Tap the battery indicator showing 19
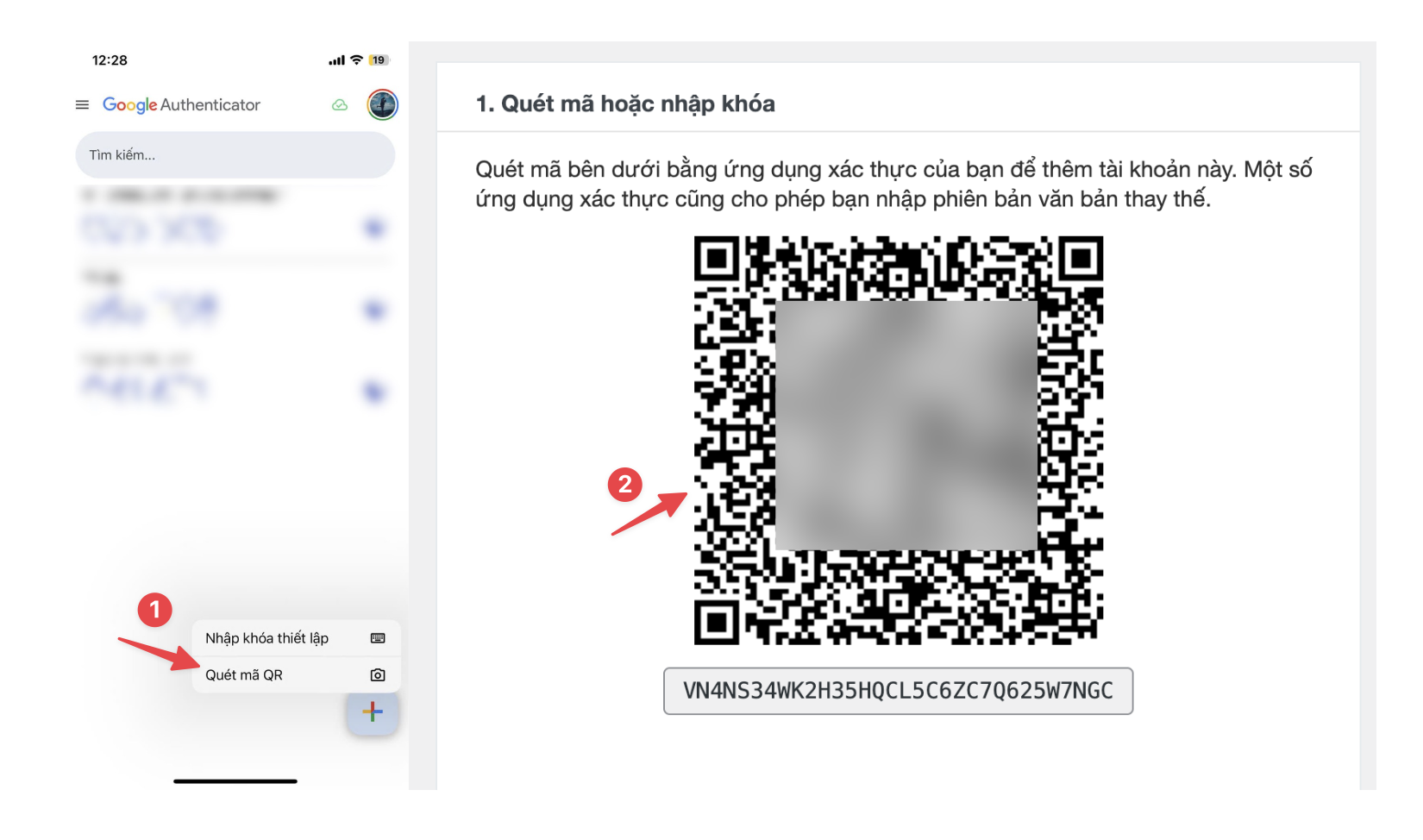 pos(379,60)
